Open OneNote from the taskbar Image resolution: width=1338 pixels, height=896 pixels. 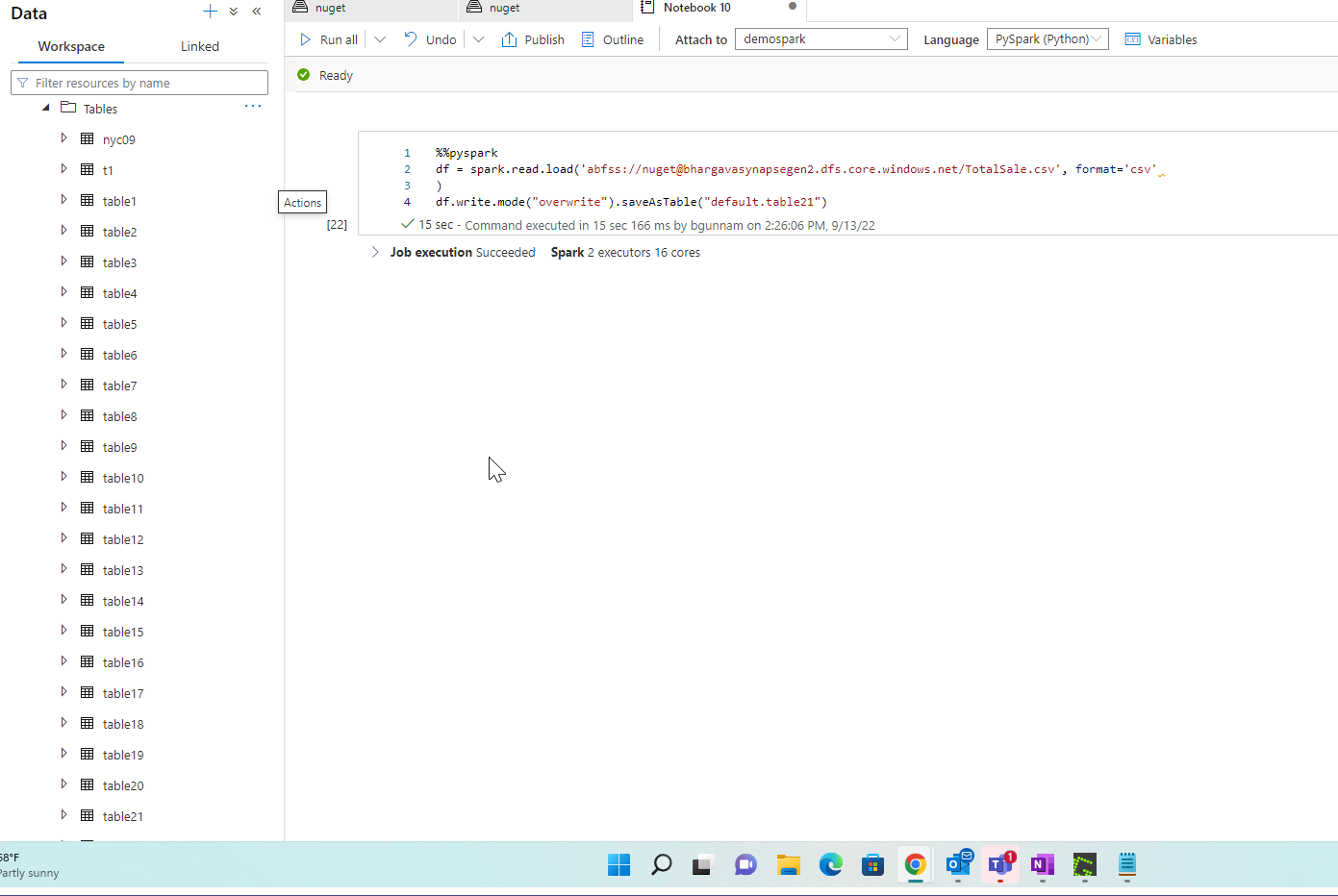(x=1043, y=864)
